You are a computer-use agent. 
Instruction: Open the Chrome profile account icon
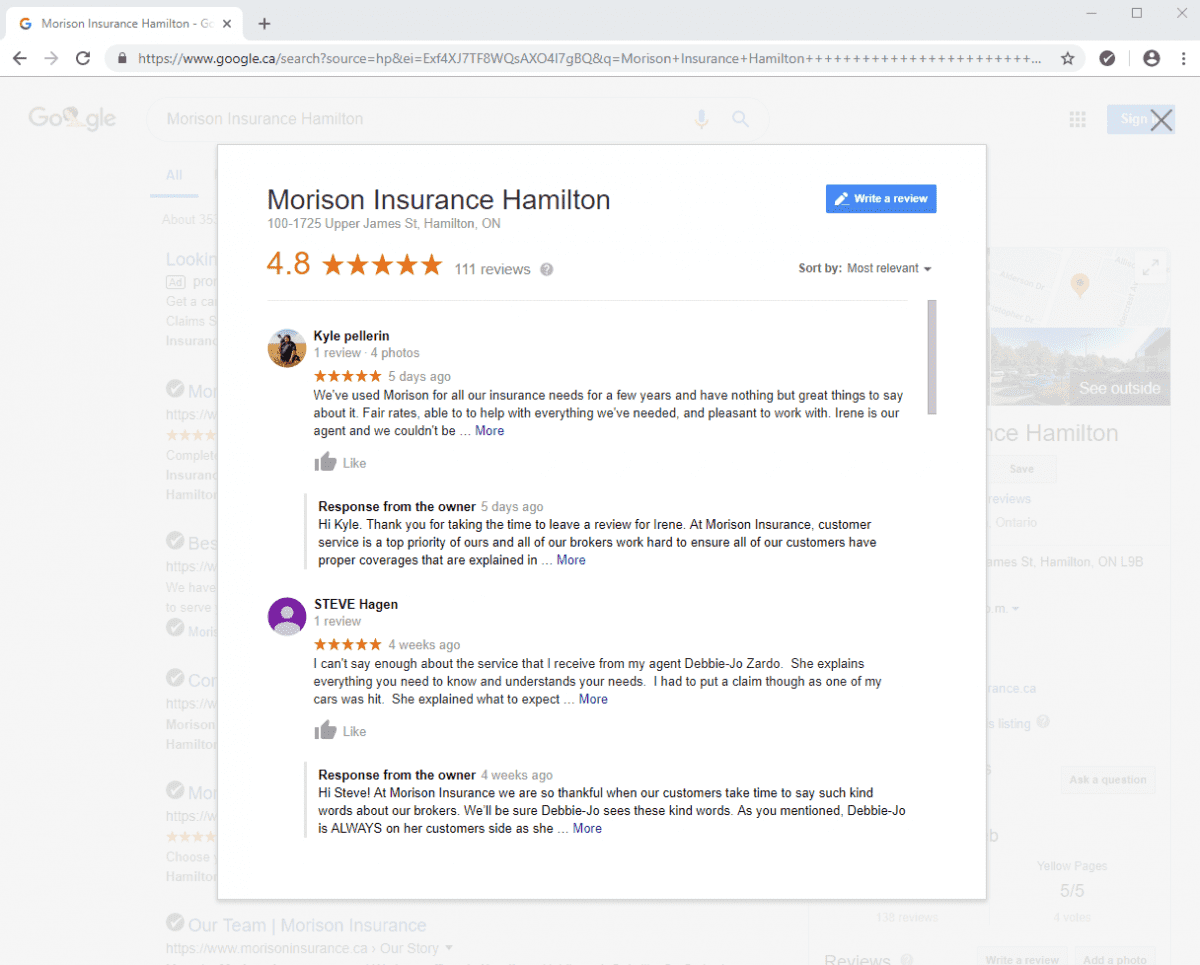click(1151, 58)
